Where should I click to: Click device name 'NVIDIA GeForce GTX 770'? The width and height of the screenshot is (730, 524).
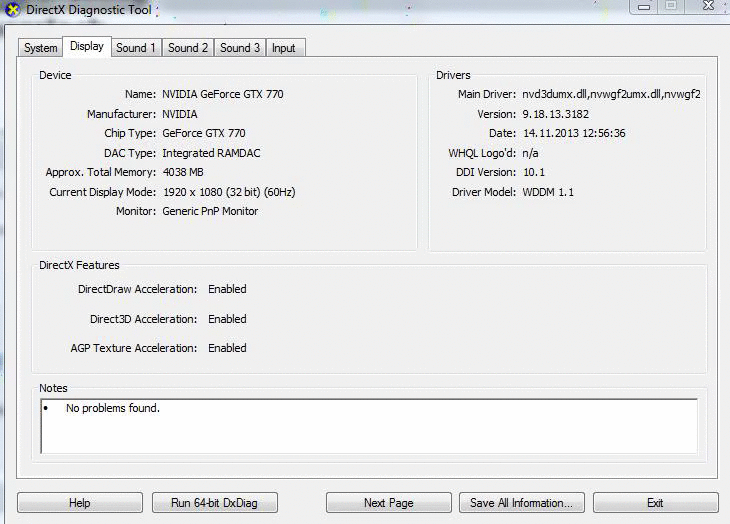coord(223,94)
